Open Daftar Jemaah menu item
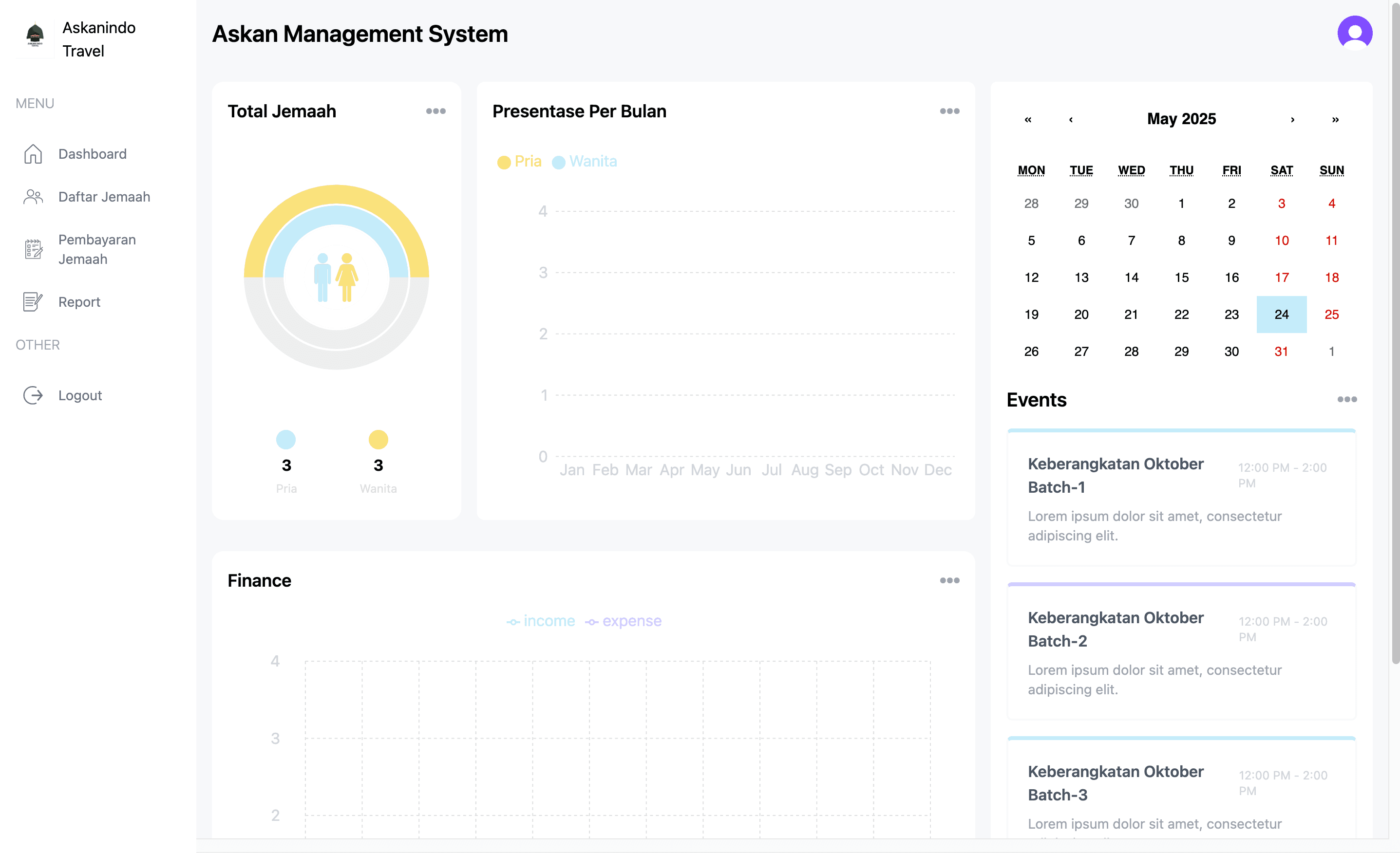1400x853 pixels. point(104,197)
